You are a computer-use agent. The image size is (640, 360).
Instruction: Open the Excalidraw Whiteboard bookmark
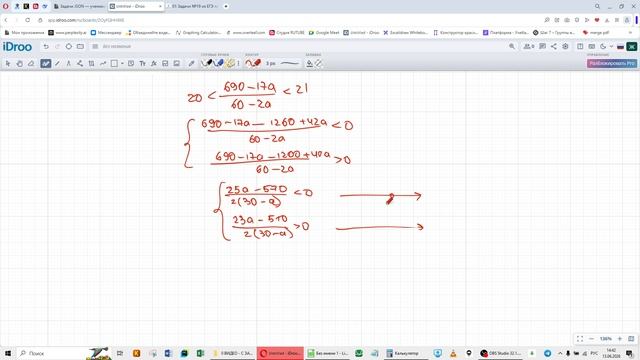point(405,33)
